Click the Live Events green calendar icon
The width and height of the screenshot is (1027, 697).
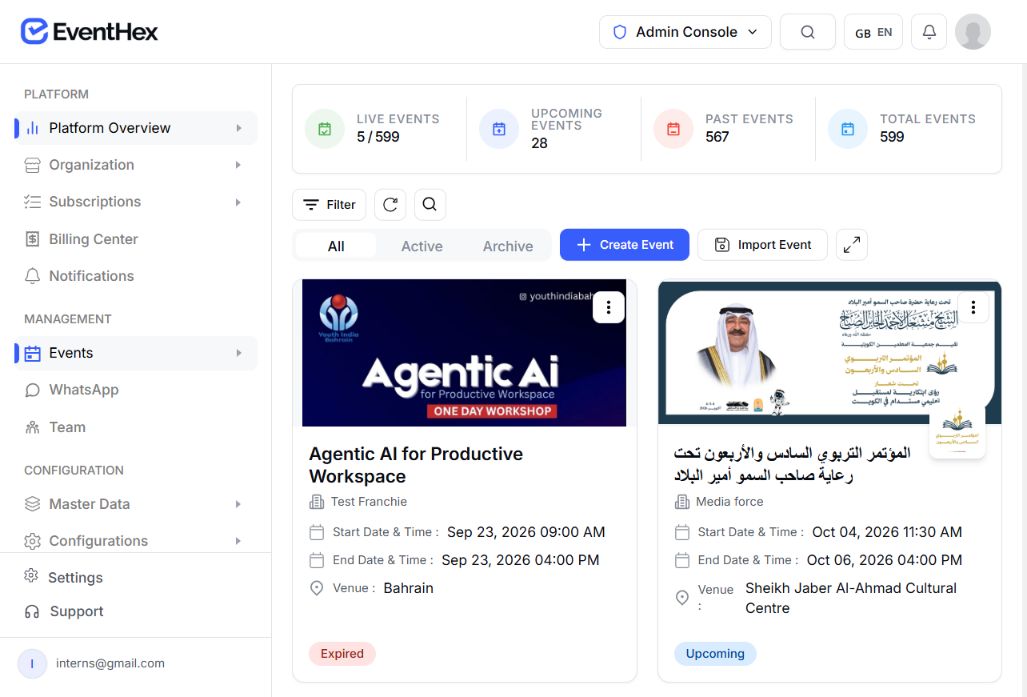(324, 129)
